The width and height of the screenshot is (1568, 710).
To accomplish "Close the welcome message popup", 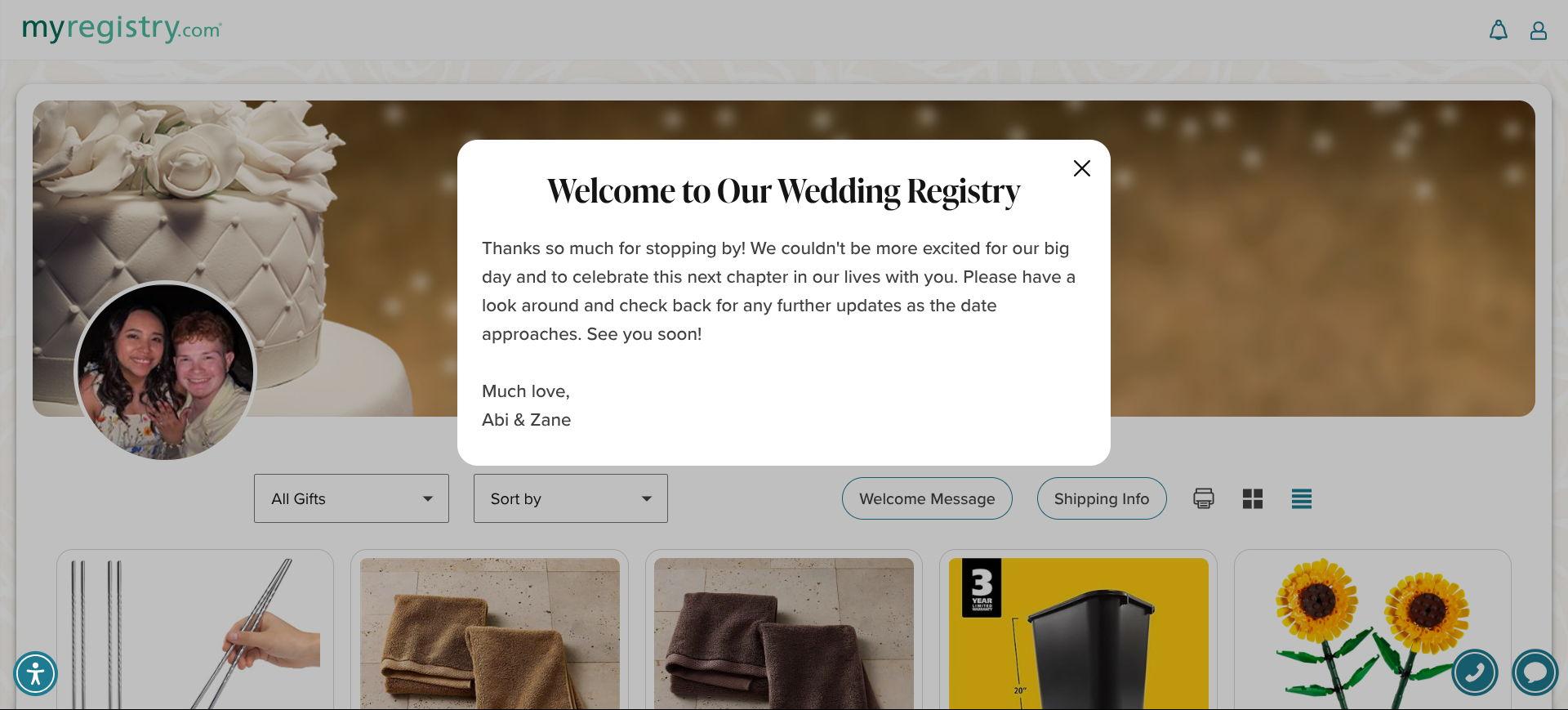I will [1081, 168].
